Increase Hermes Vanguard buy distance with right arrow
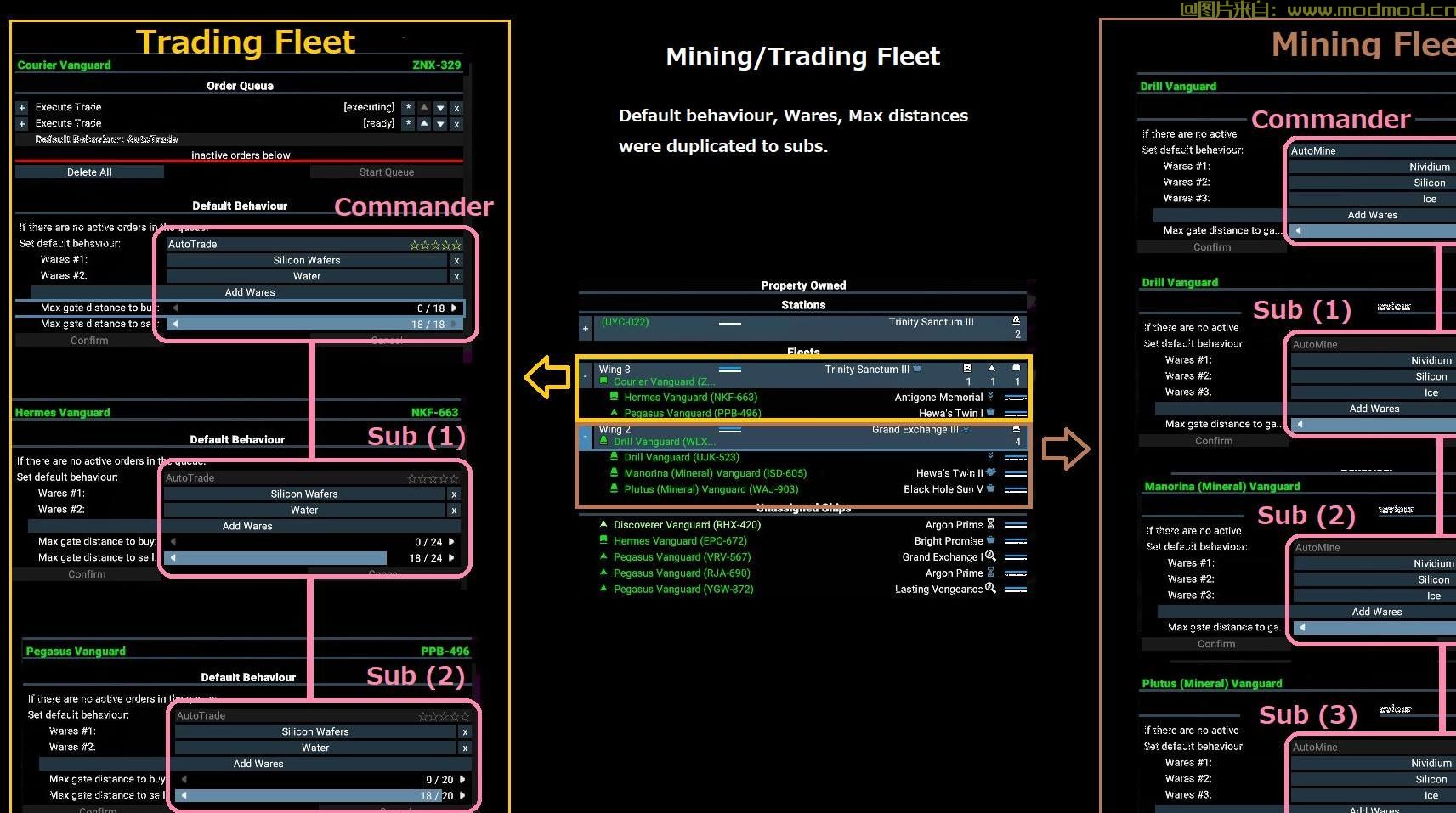This screenshot has width=1456, height=813. (x=451, y=542)
